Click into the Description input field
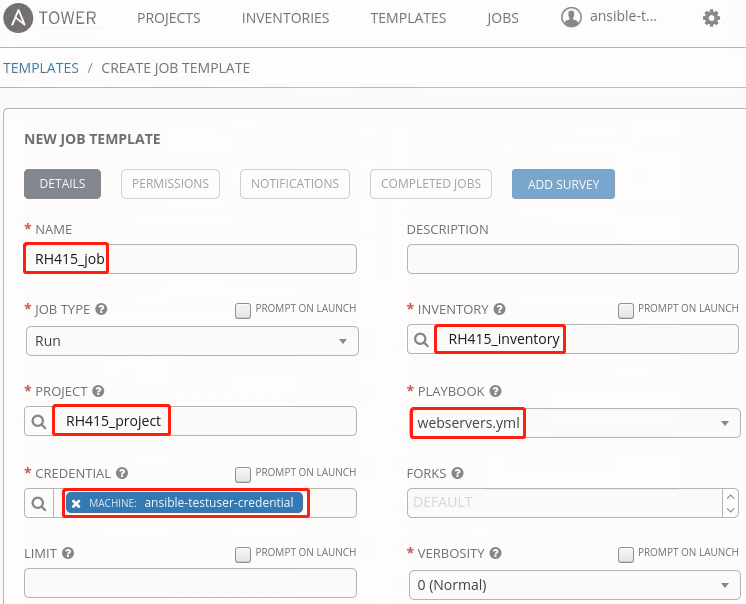The image size is (746, 604). (x=573, y=259)
